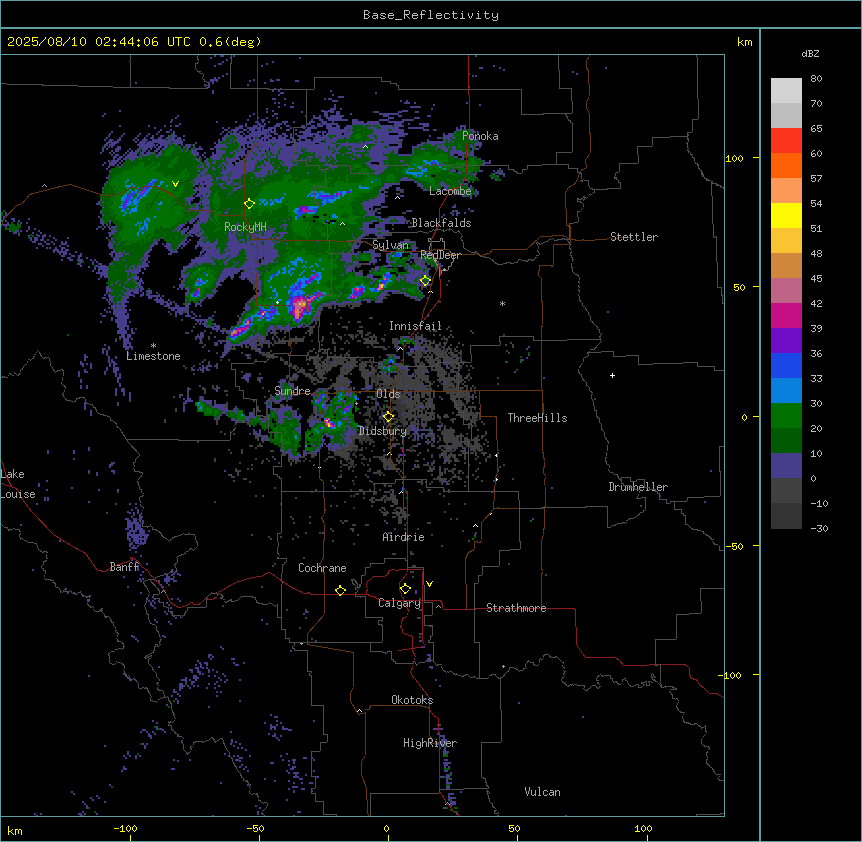Click the asterisk marker east of Innisfail
The image size is (862, 842).
tap(502, 303)
